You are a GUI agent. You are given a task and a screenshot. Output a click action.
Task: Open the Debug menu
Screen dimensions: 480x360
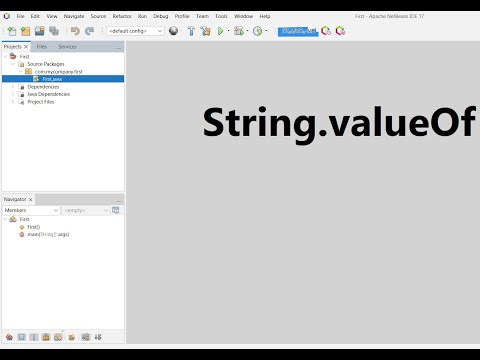pos(161,16)
